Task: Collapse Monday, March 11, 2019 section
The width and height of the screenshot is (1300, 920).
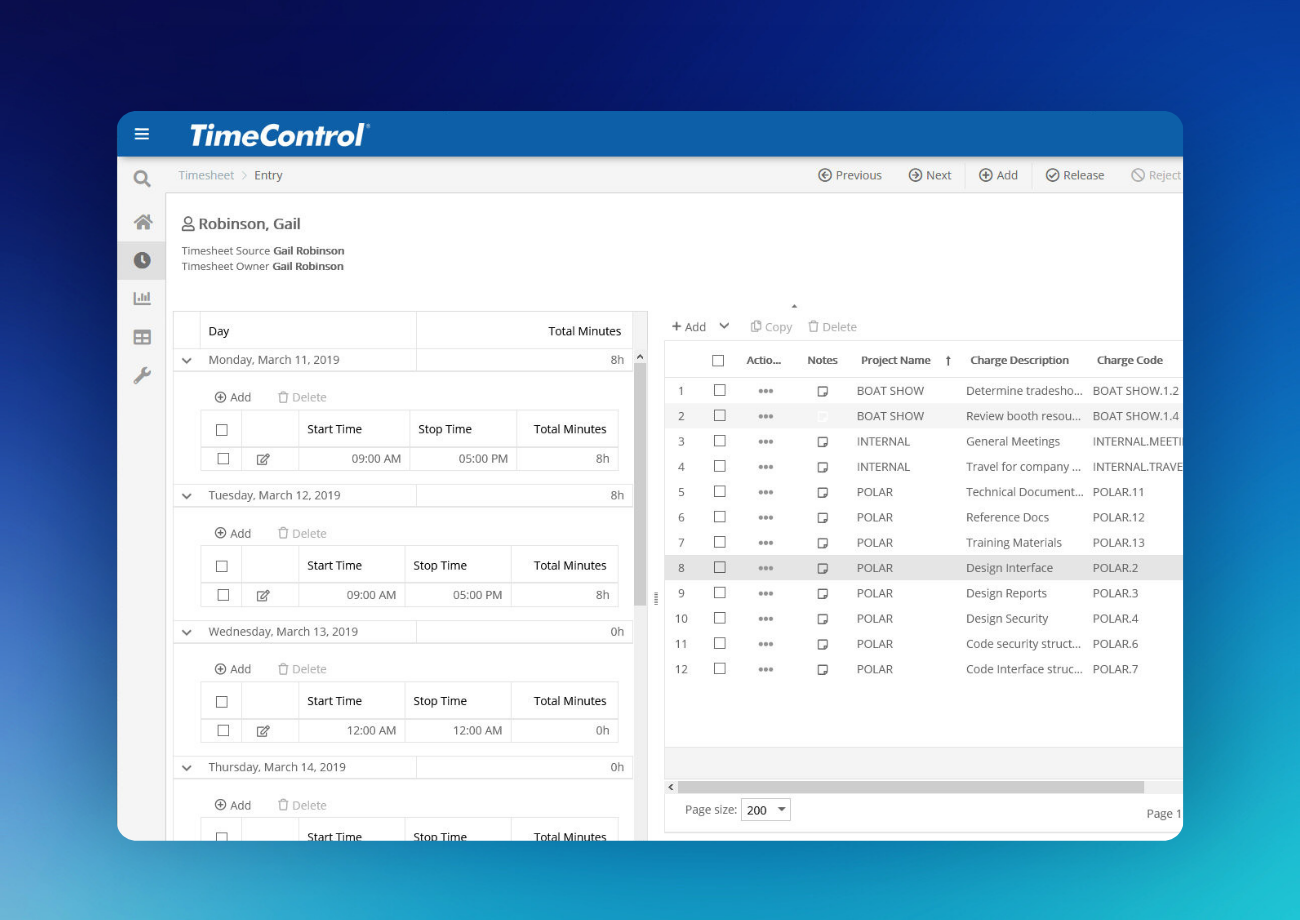Action: [187, 360]
